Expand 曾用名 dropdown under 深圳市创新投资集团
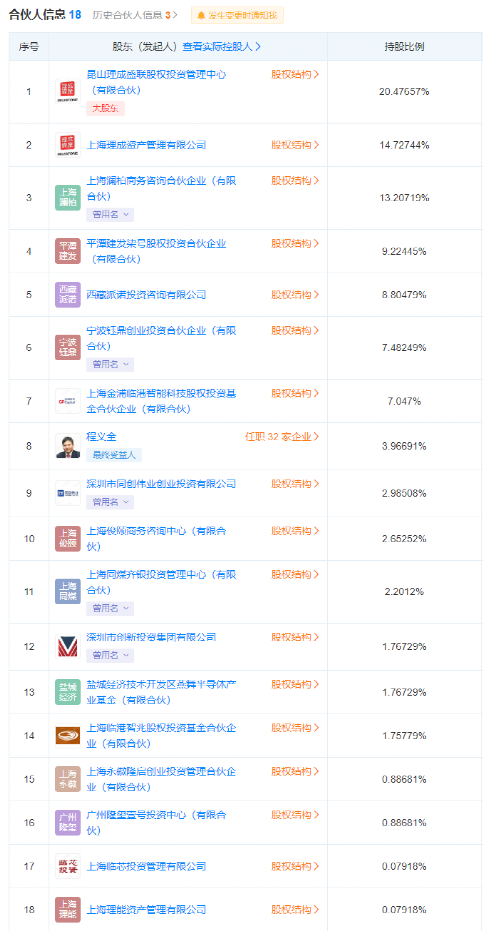 [x=110, y=656]
